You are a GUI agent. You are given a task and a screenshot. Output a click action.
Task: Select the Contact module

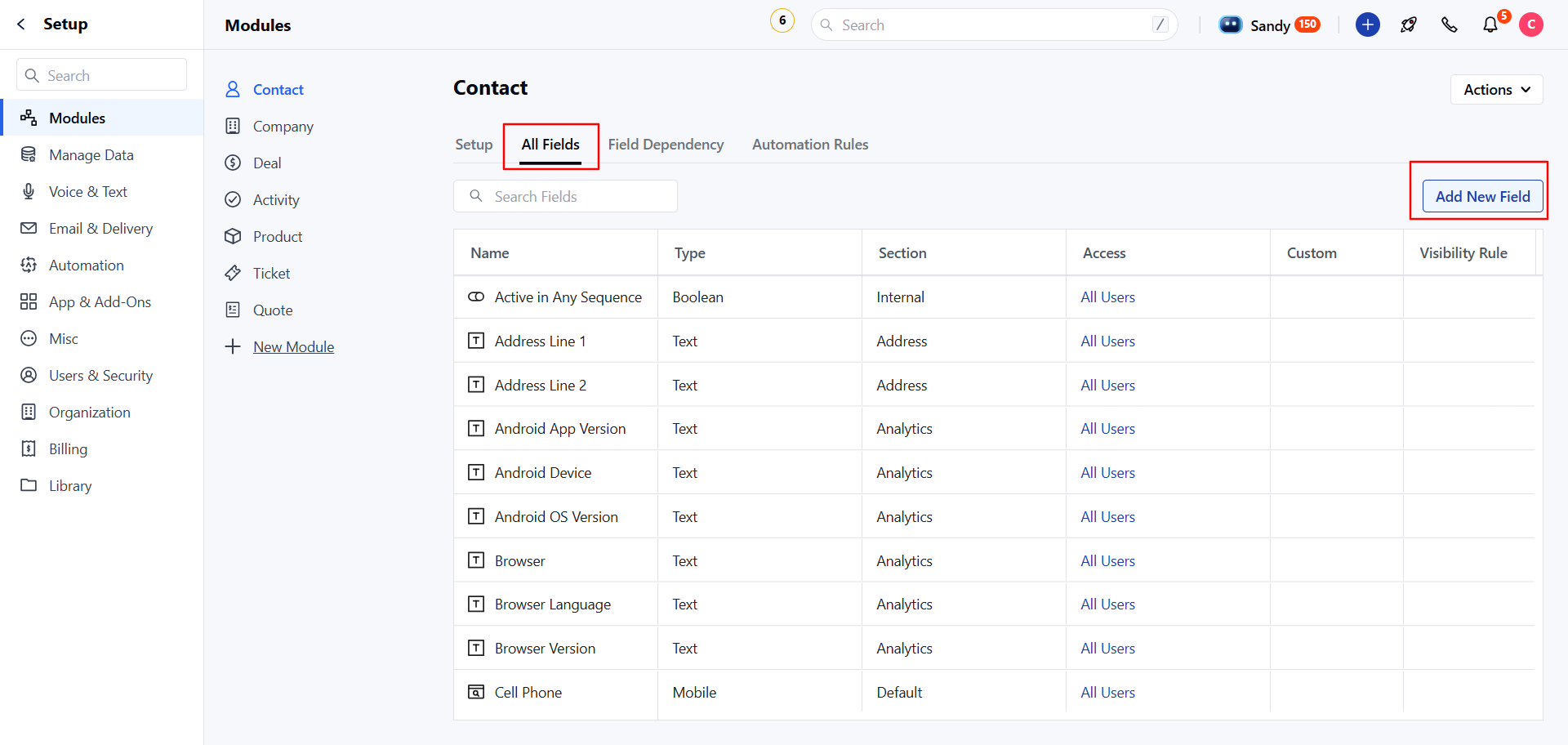pyautogui.click(x=278, y=89)
